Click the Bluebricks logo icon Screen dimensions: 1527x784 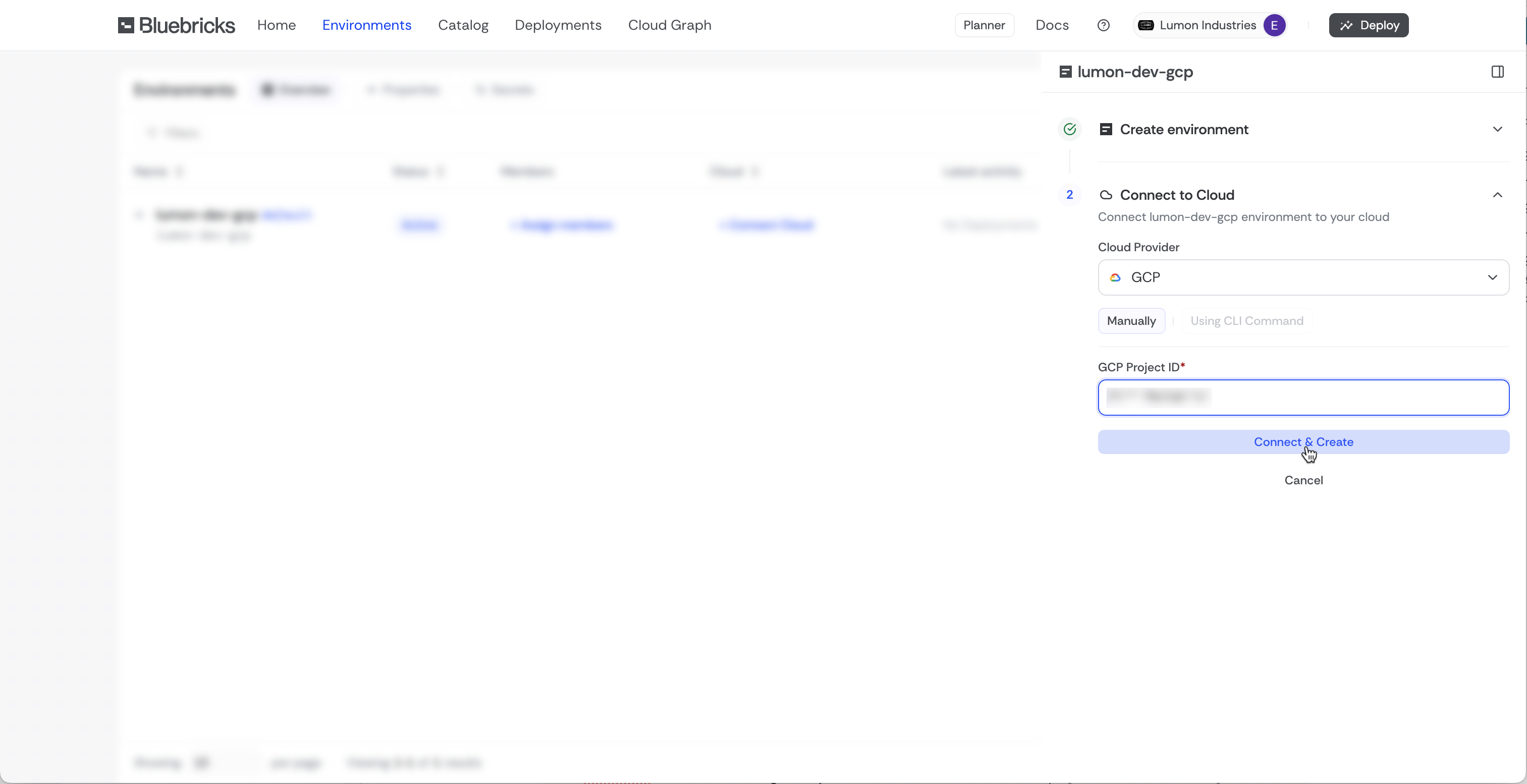coord(126,26)
